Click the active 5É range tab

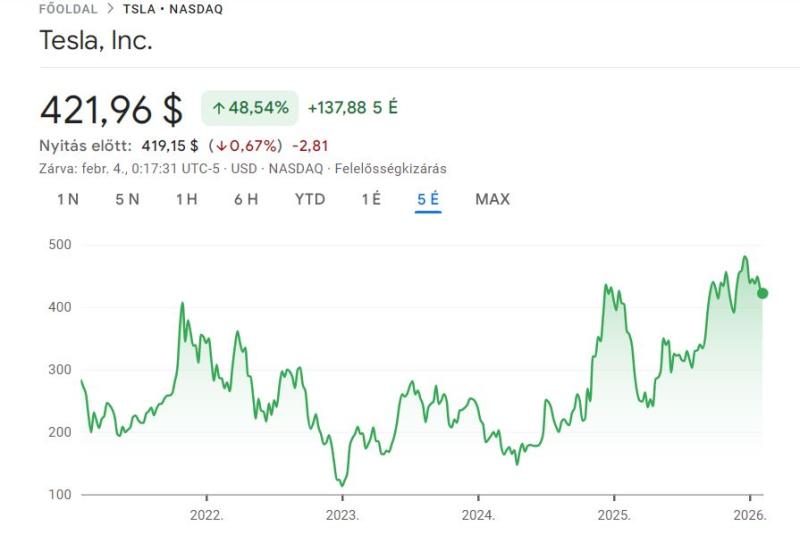(428, 199)
